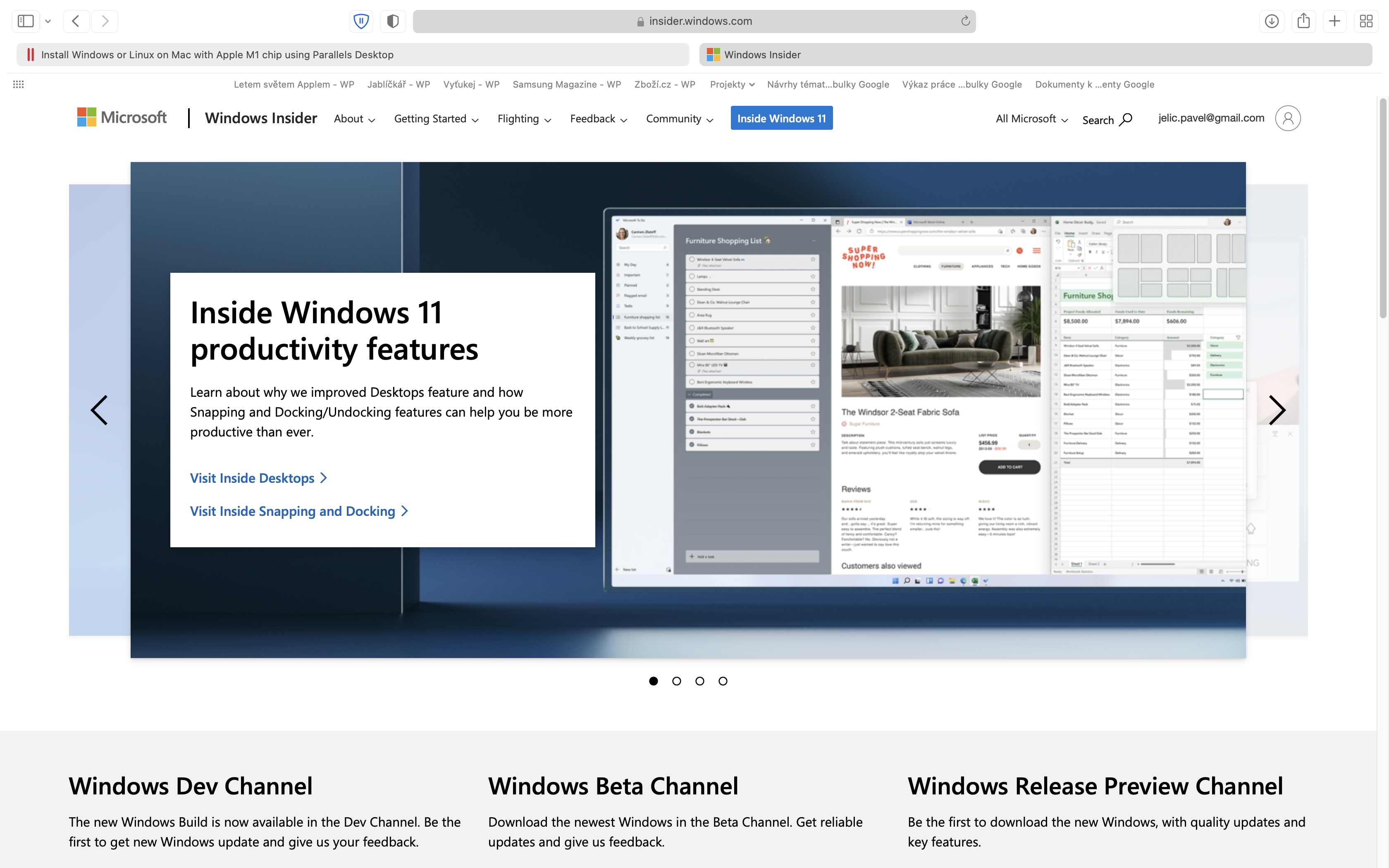
Task: Select the third carousel slide dot
Action: point(699,681)
